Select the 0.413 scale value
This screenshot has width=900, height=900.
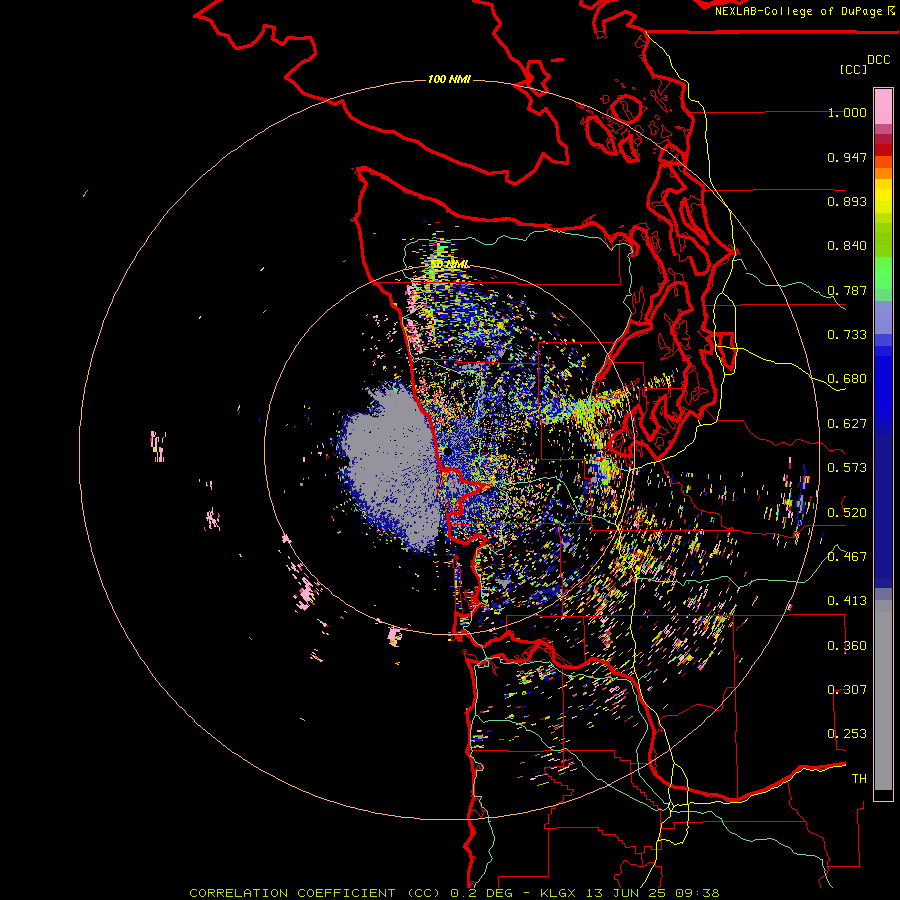pos(847,601)
